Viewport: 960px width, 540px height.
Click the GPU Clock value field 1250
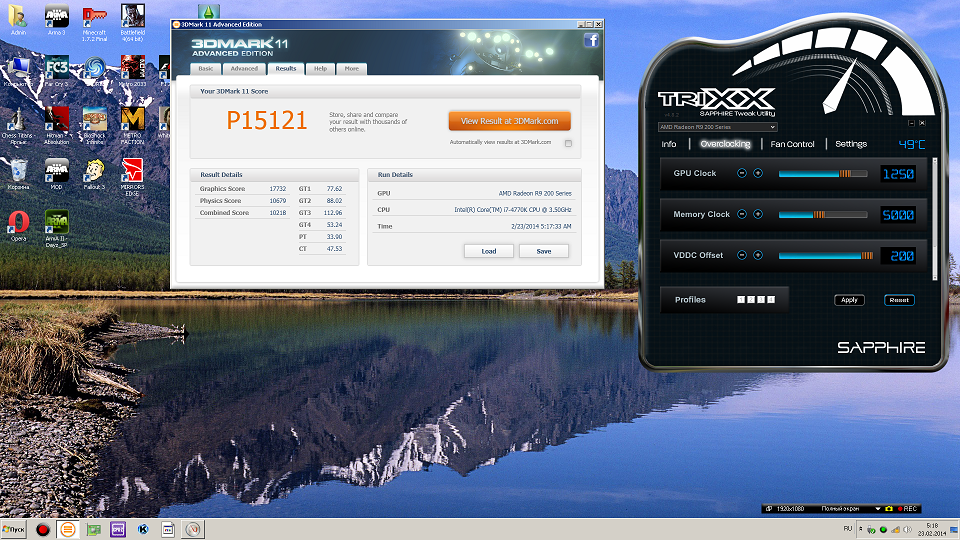tap(898, 174)
